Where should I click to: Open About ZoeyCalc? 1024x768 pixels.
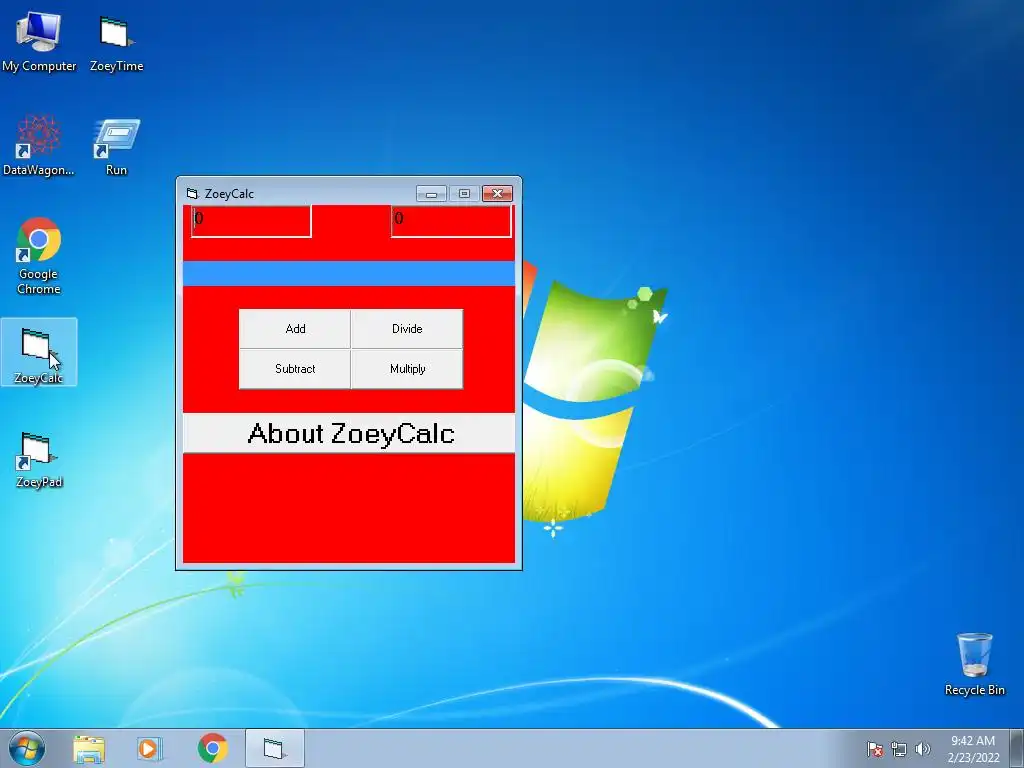349,433
